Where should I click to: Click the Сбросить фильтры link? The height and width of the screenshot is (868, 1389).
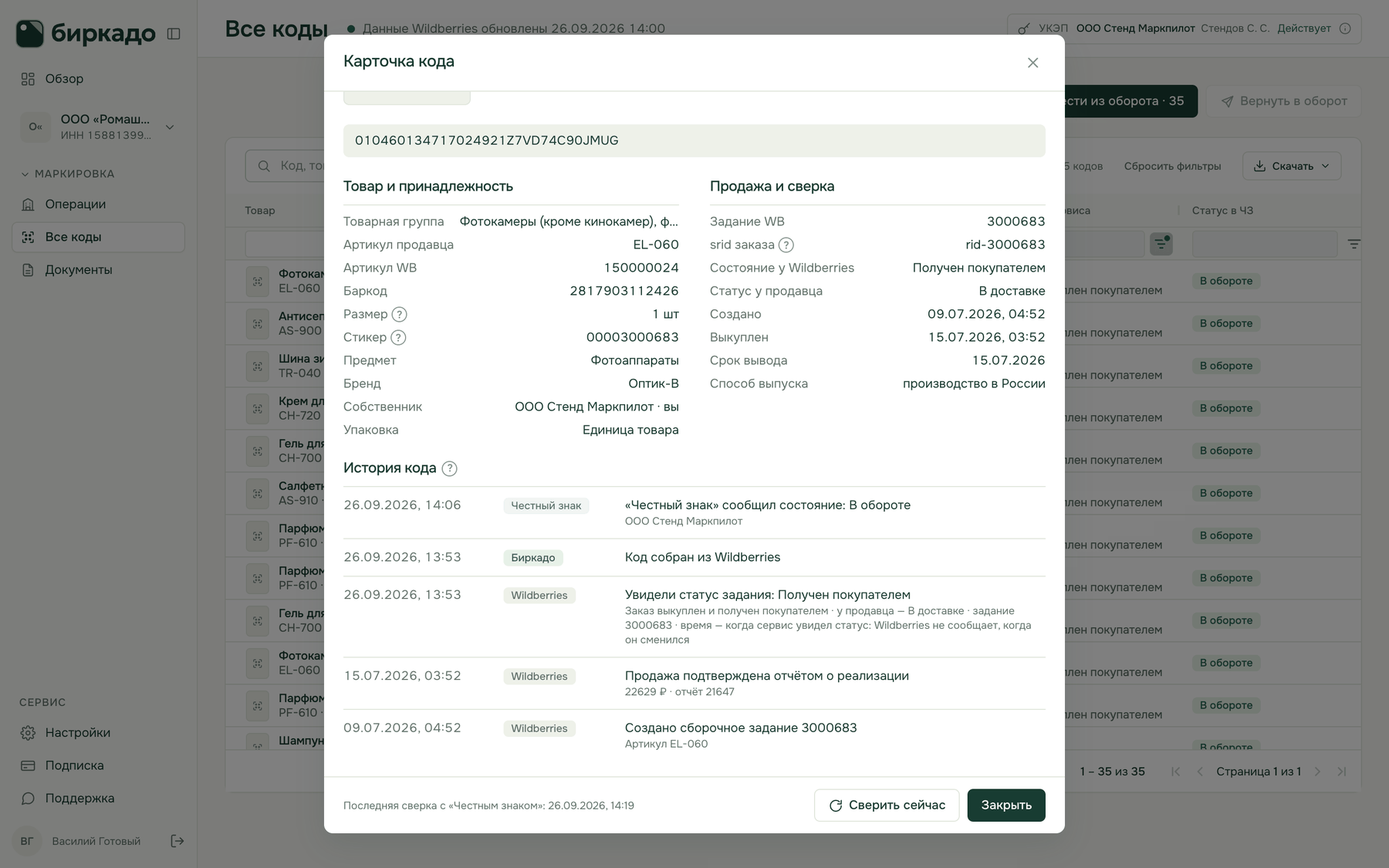point(1172,166)
